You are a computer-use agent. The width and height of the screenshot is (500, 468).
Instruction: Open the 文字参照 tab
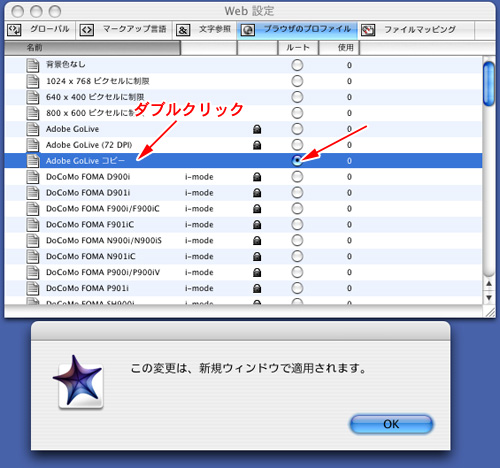204,29
